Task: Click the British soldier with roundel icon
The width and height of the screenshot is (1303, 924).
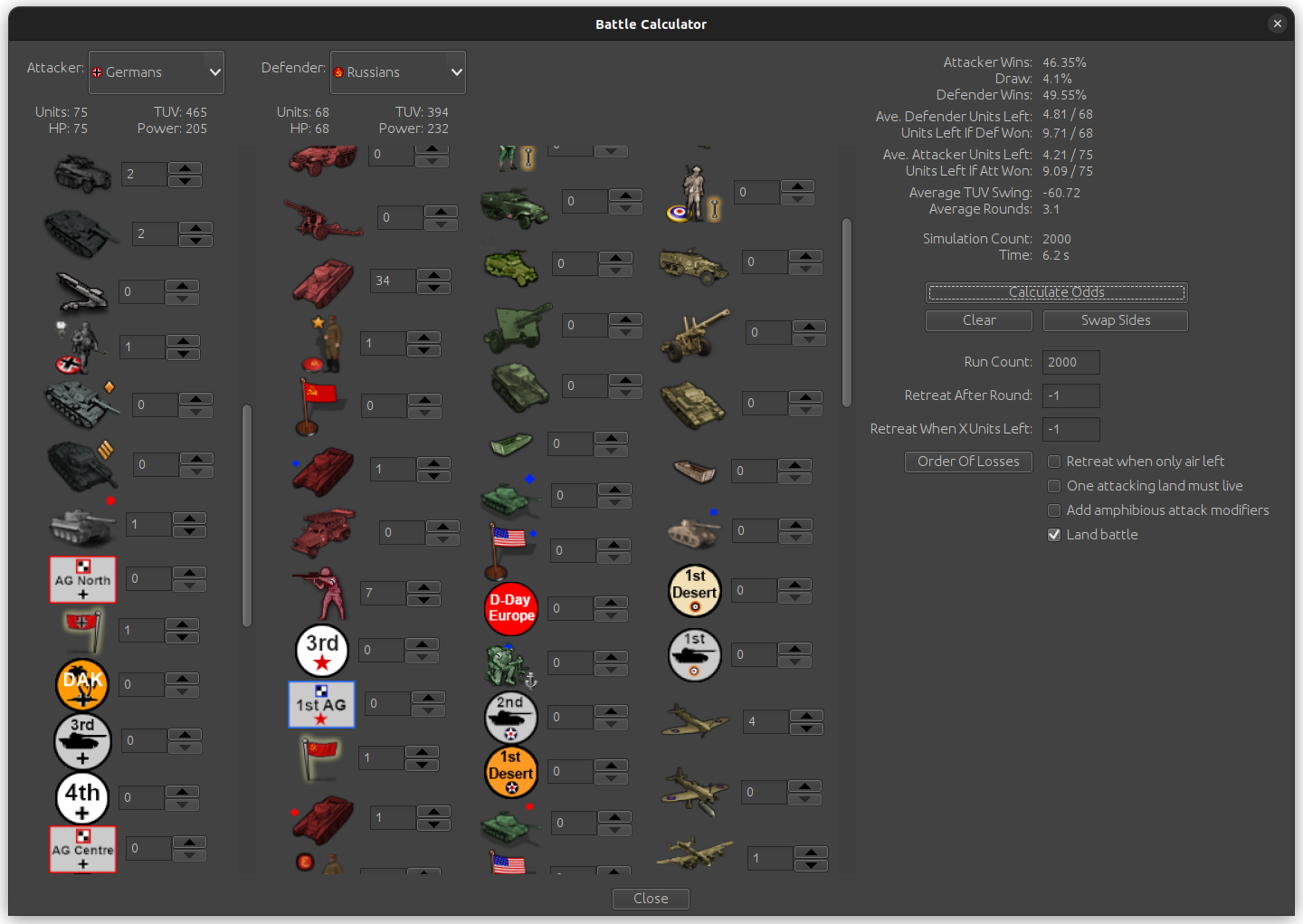Action: coord(695,194)
